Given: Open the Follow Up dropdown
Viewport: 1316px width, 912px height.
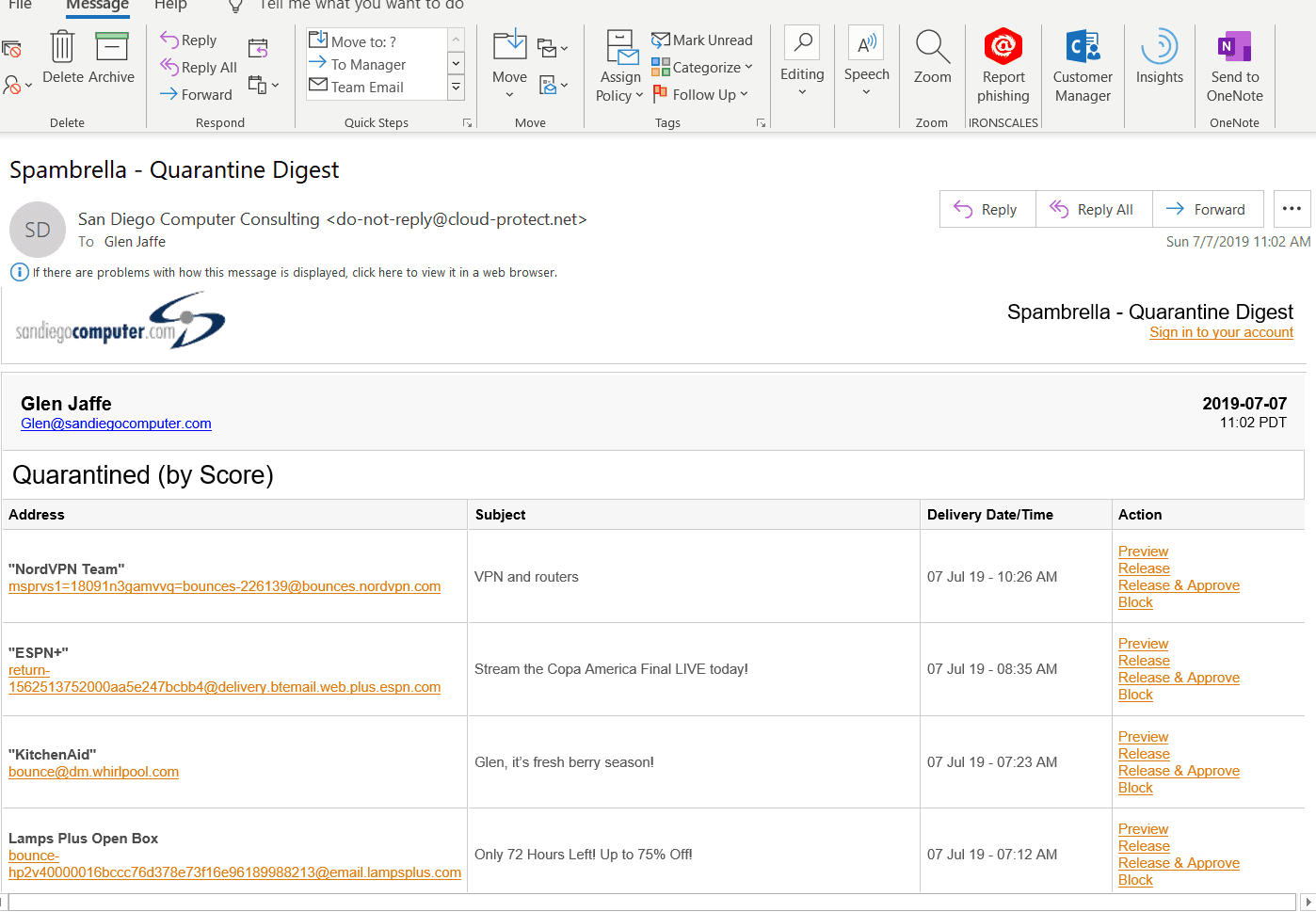Looking at the screenshot, I should (x=701, y=94).
